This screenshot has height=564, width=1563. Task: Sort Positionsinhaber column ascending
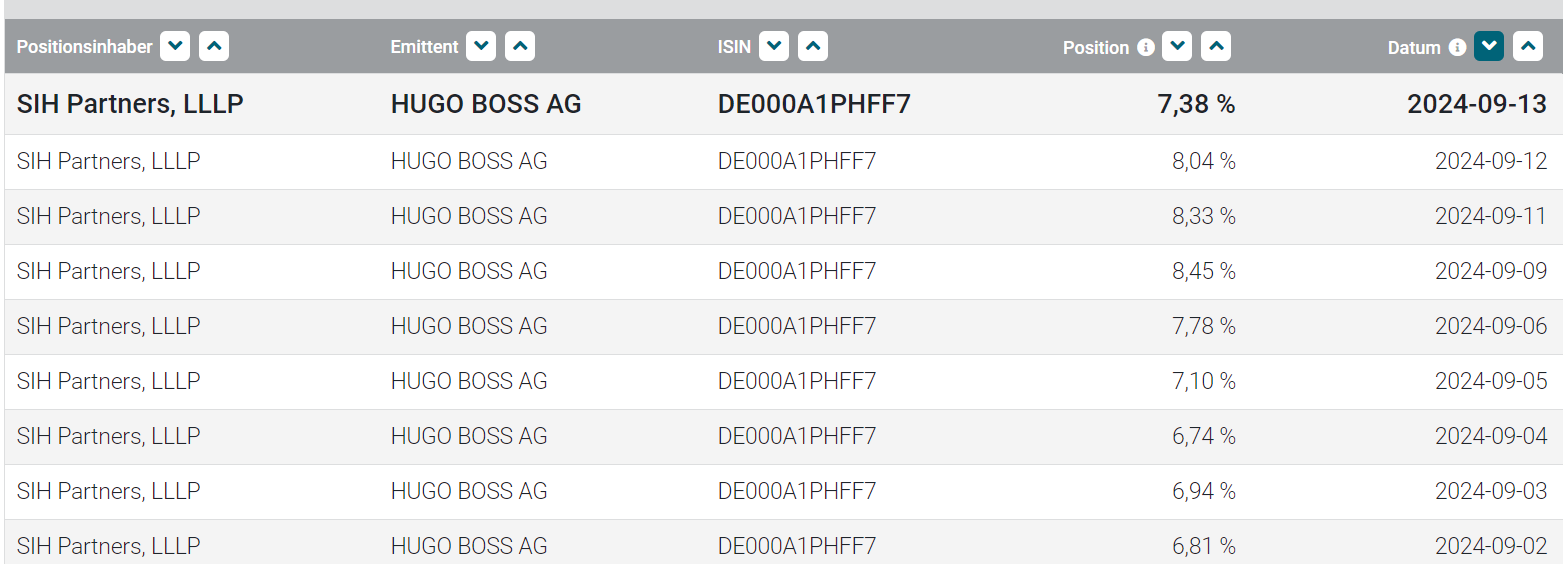tap(214, 46)
